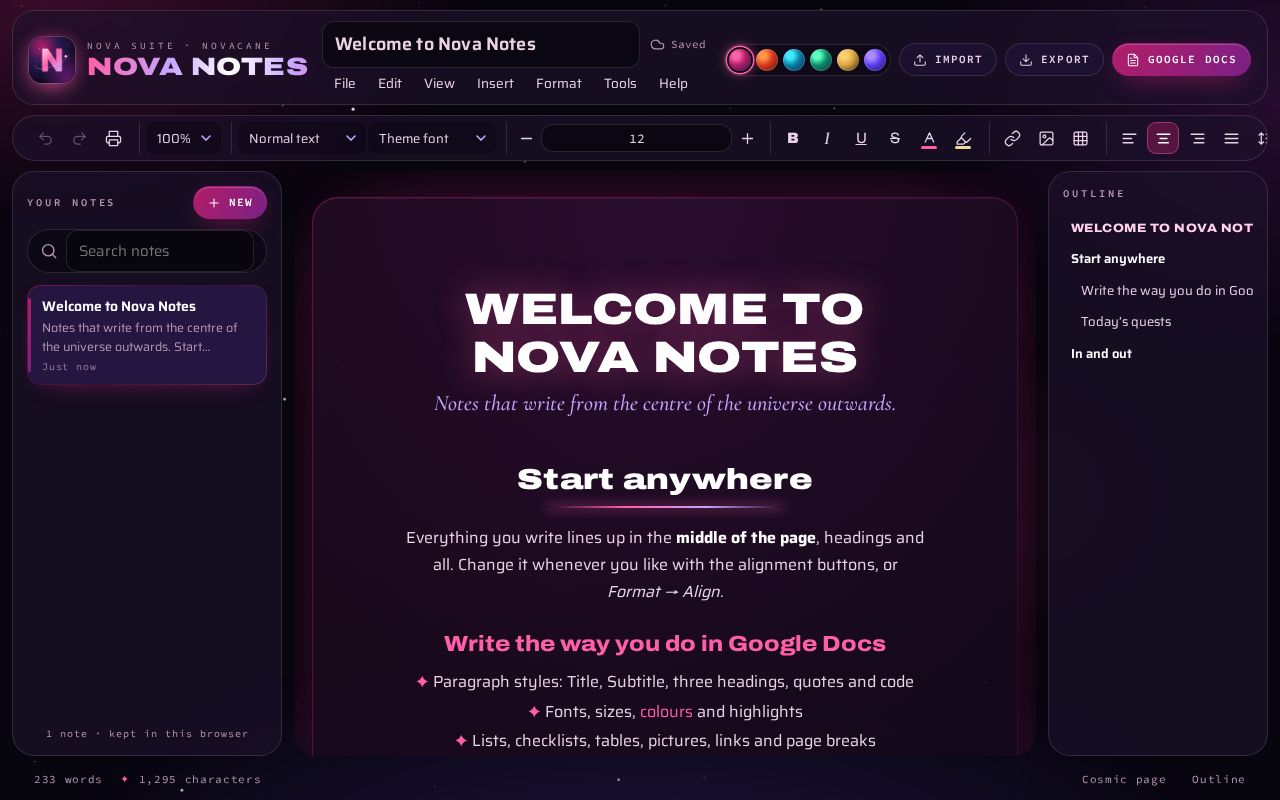Insert a link using the chain icon

click(x=1012, y=138)
